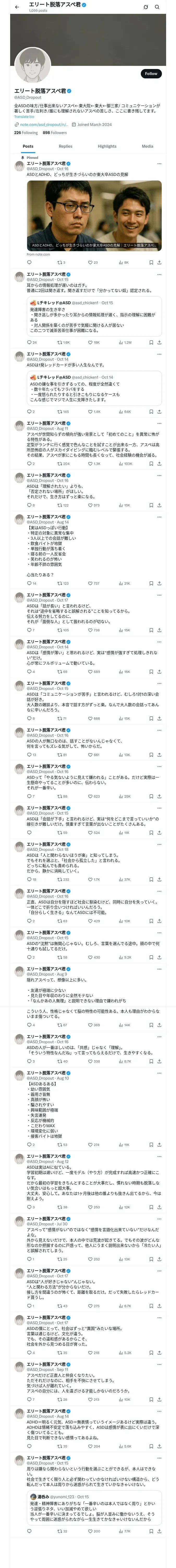
Task: Share the Aug 11 post
Action: pos(159,464)
